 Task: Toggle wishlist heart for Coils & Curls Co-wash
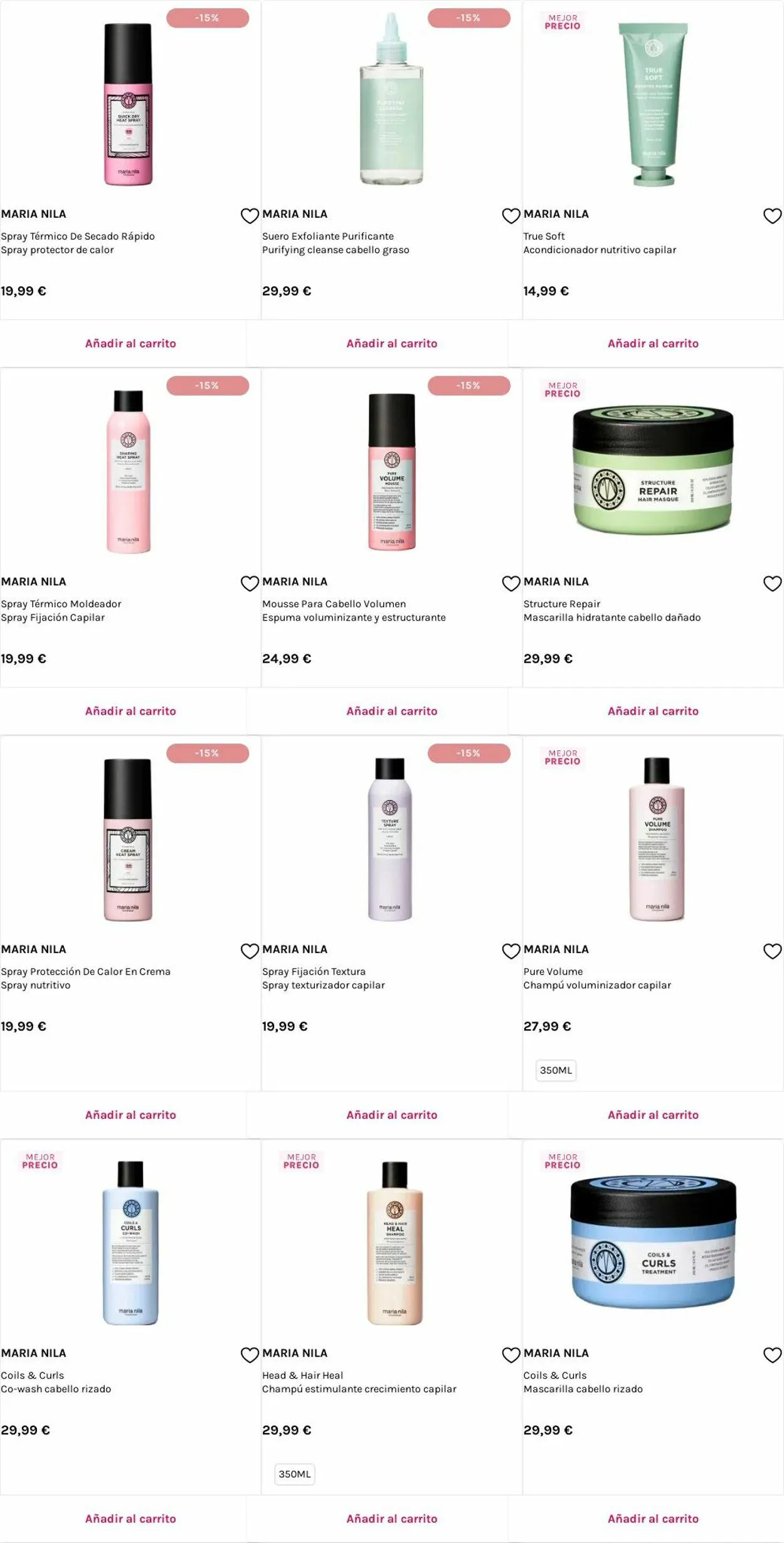click(250, 1355)
